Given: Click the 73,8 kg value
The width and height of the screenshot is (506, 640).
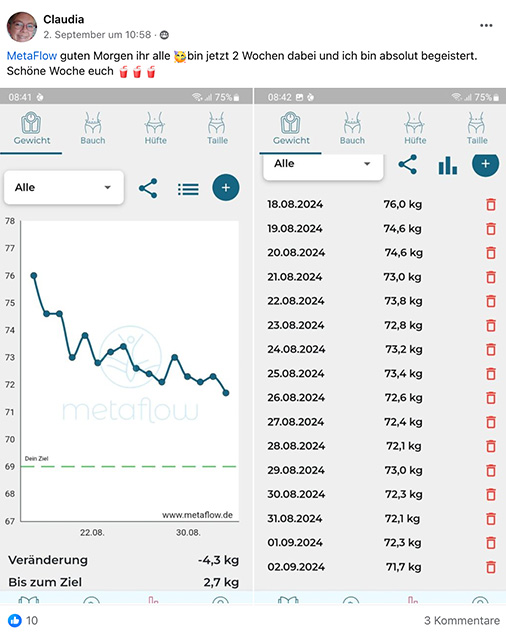Looking at the screenshot, I should point(403,301).
